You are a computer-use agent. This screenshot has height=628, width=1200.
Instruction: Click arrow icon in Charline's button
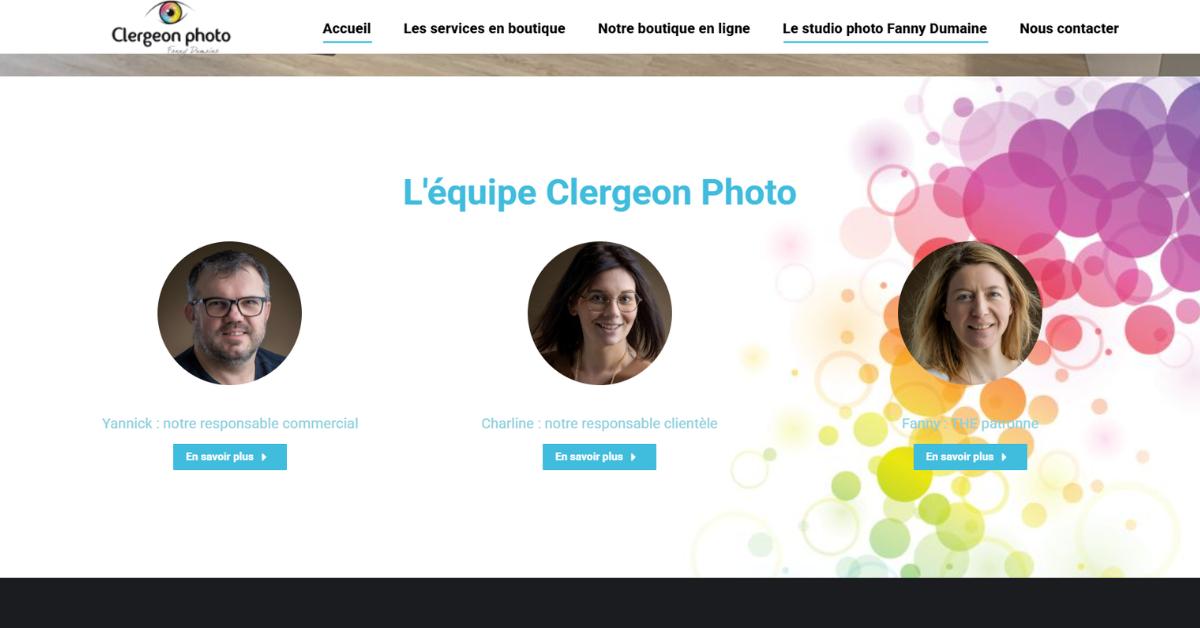[x=634, y=457]
